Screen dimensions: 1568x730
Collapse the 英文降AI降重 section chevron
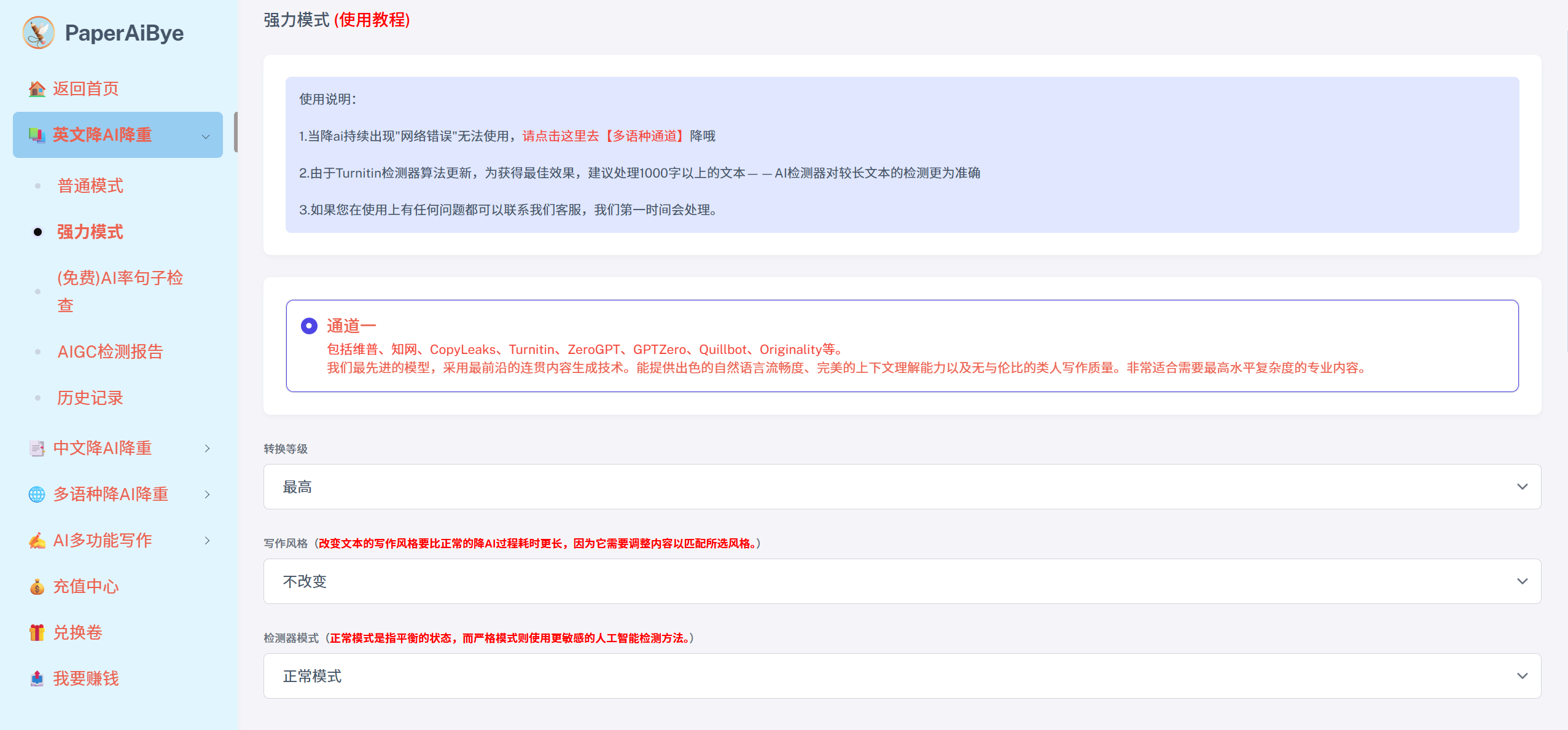pos(206,136)
